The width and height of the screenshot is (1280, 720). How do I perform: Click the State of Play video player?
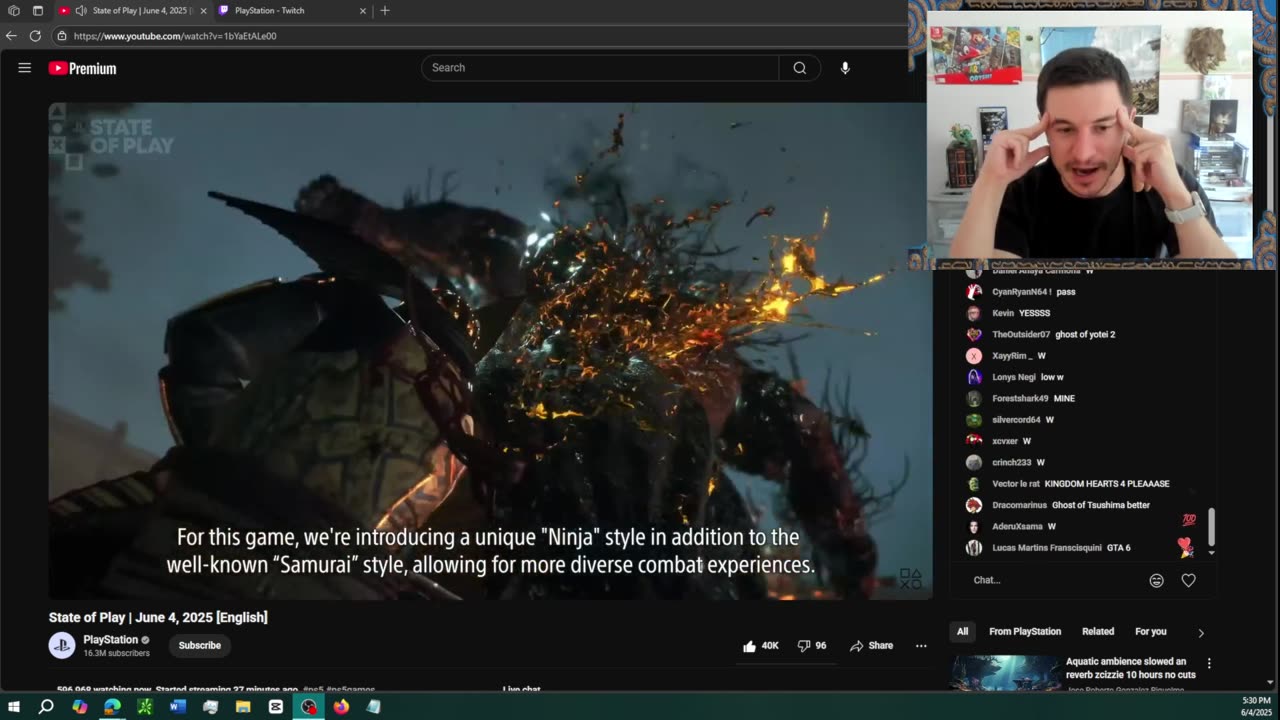click(490, 350)
